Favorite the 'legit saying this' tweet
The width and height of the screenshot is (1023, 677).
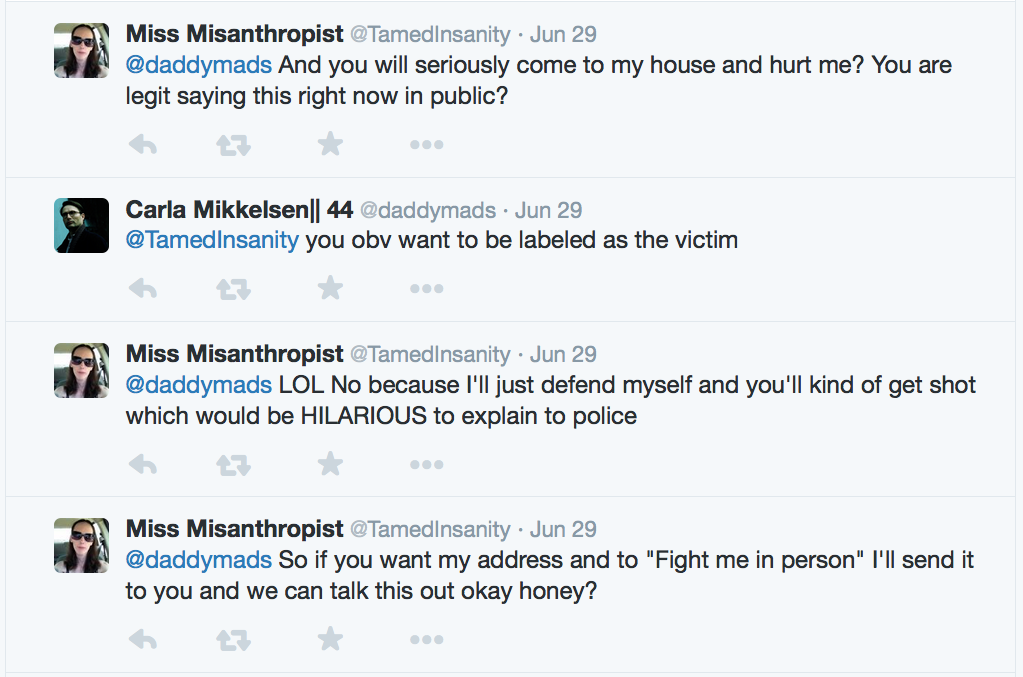(x=330, y=145)
